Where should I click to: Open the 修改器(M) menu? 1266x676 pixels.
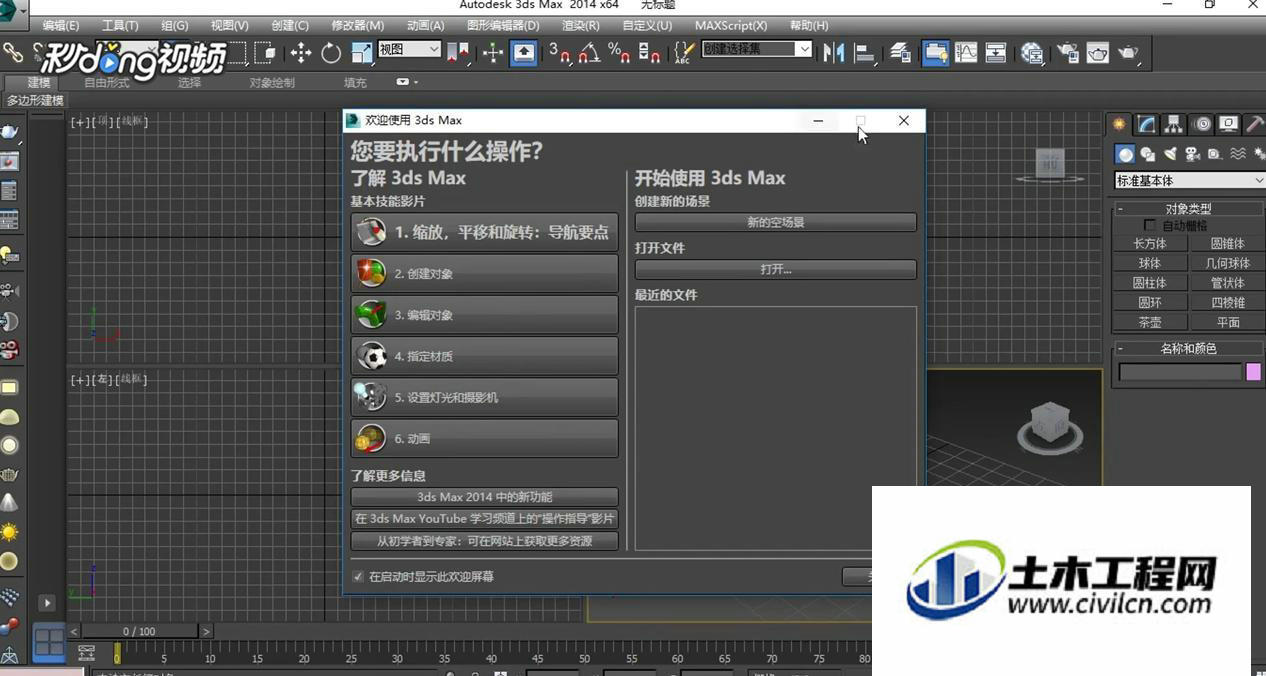point(357,25)
